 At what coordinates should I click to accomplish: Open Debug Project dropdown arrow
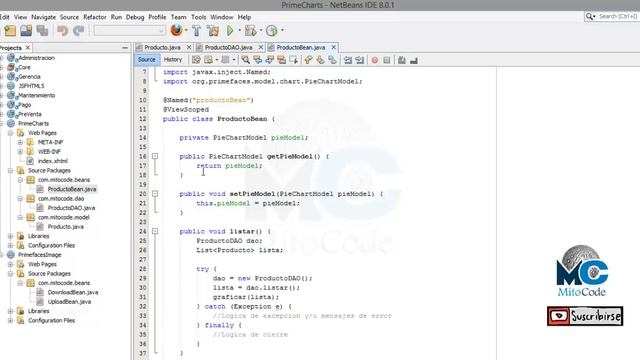point(261,31)
